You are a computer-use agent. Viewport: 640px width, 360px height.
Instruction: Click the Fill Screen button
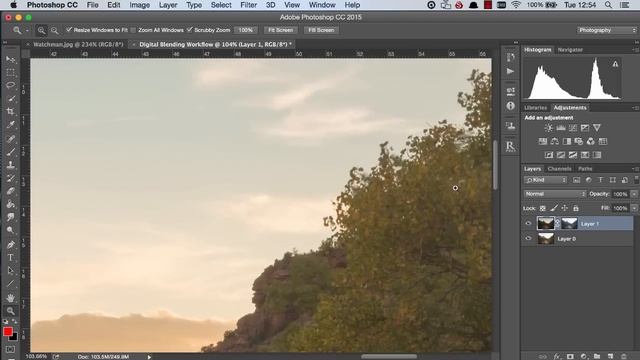point(321,30)
